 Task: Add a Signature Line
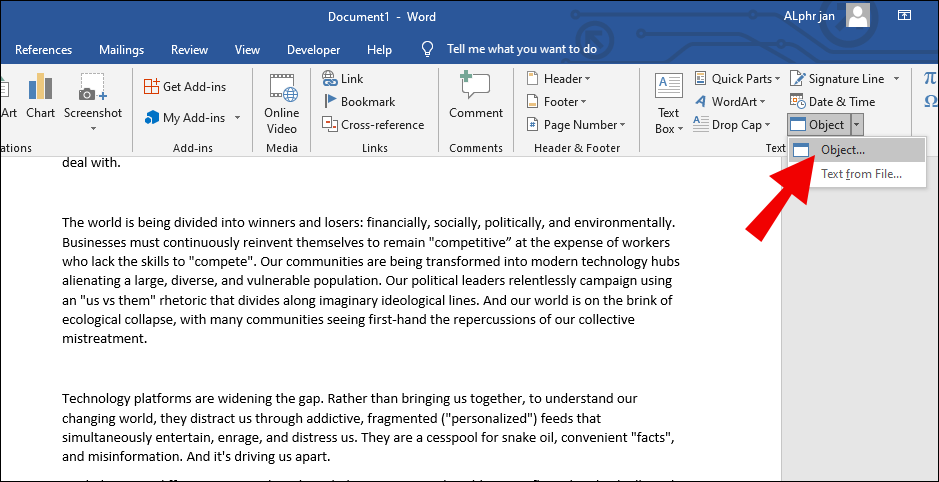845,78
